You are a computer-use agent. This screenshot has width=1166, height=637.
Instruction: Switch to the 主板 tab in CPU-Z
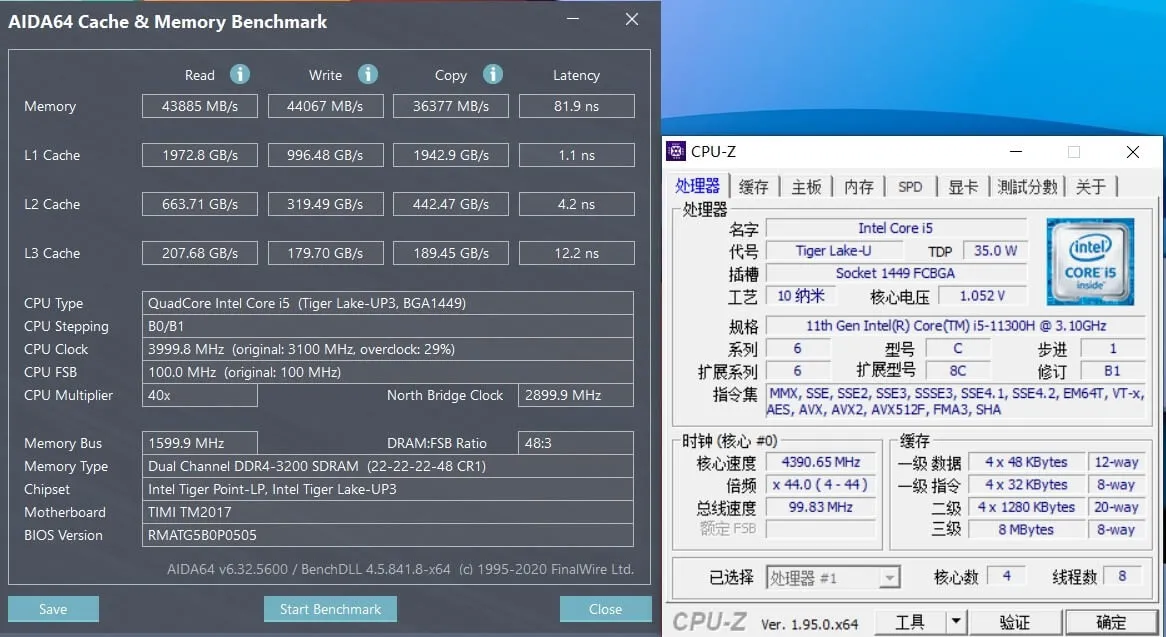[x=806, y=187]
